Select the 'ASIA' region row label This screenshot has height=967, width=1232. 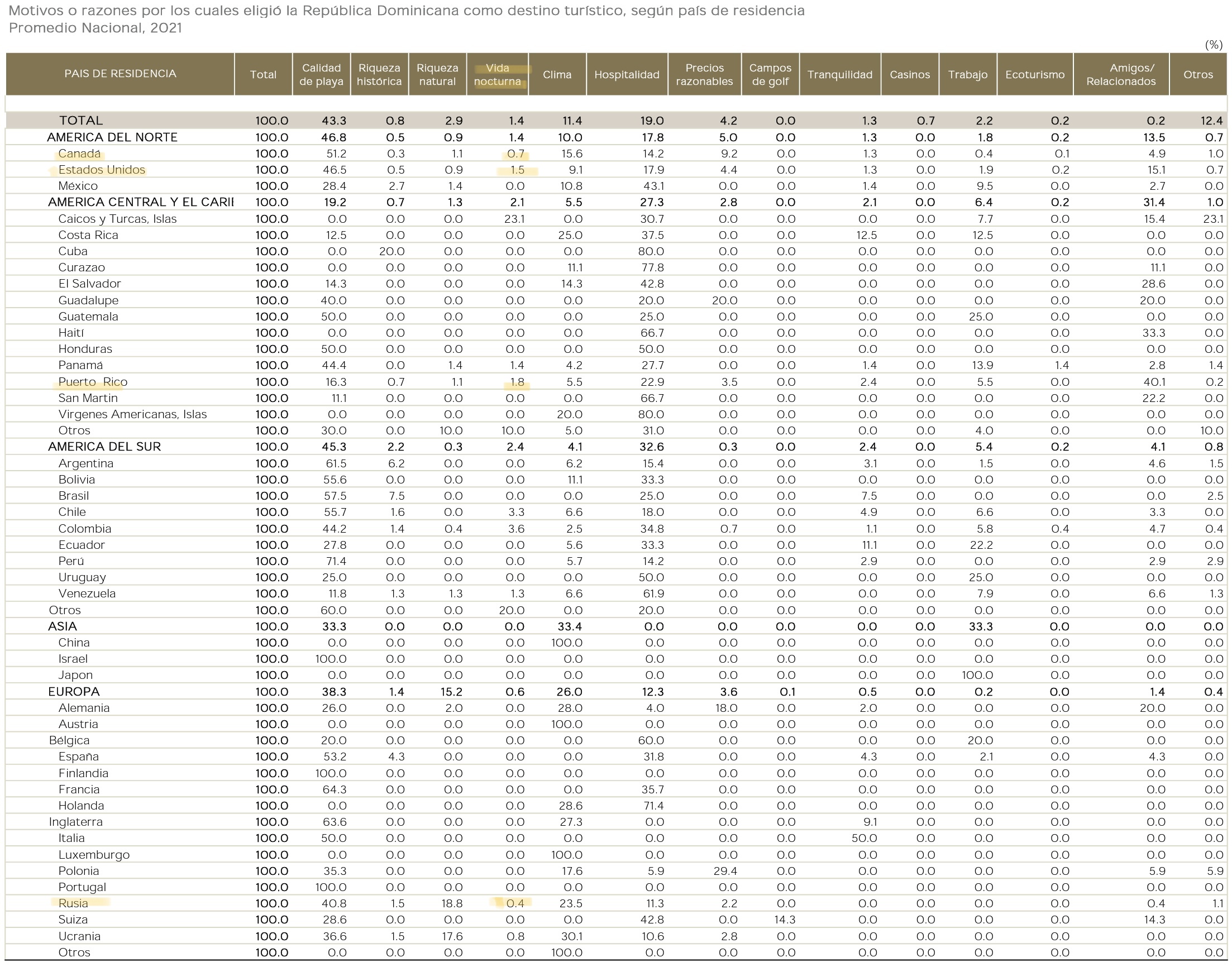(x=63, y=627)
